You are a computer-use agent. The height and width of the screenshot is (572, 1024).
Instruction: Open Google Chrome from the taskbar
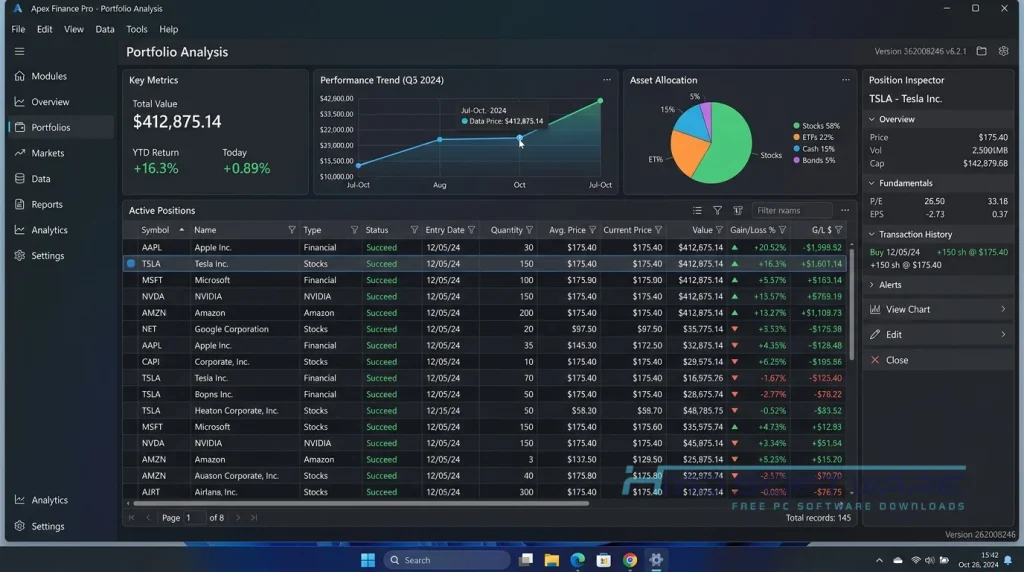[x=630, y=560]
